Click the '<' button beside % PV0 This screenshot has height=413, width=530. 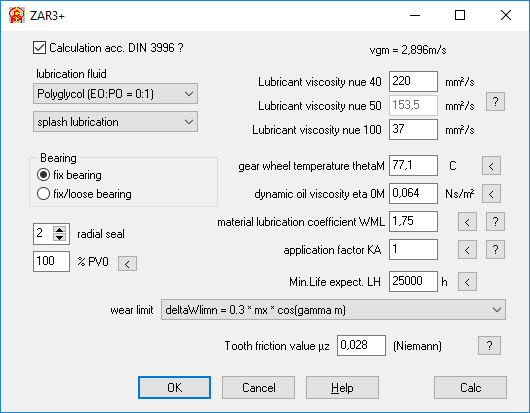click(127, 264)
